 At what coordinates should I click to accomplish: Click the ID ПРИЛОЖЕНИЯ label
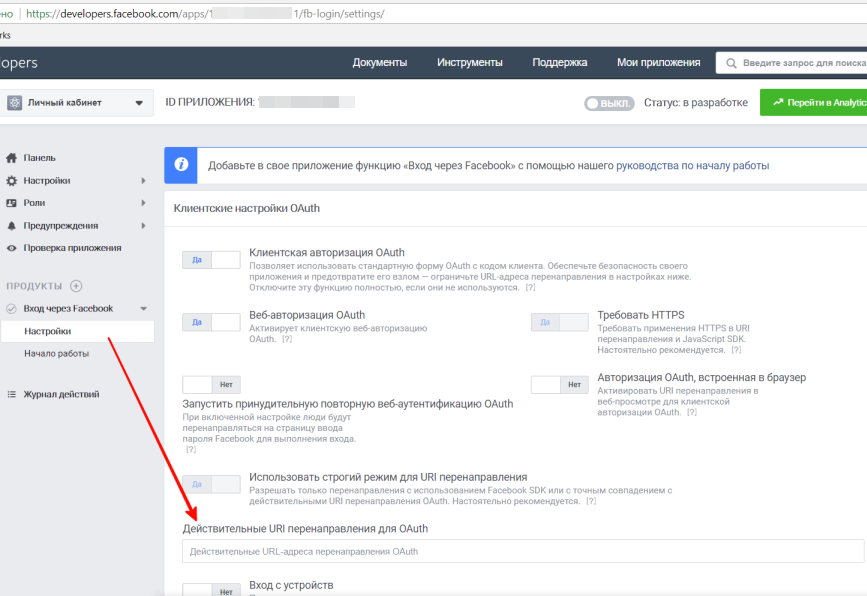coord(210,102)
